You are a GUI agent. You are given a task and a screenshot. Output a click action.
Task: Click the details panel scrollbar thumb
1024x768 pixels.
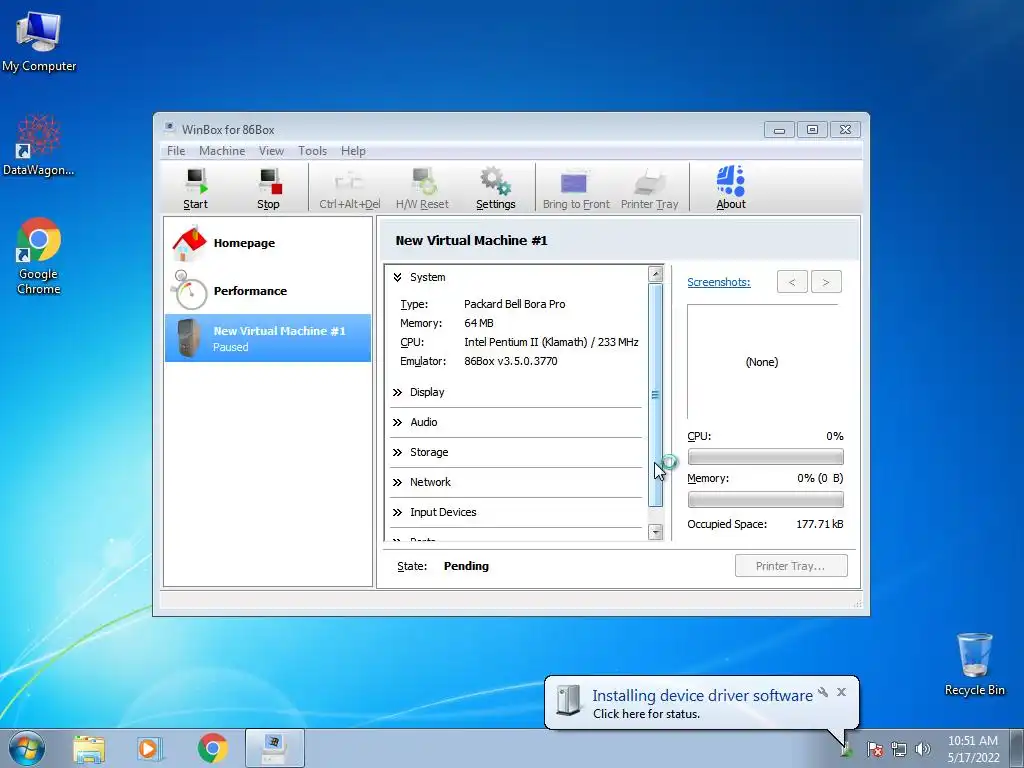pos(655,395)
